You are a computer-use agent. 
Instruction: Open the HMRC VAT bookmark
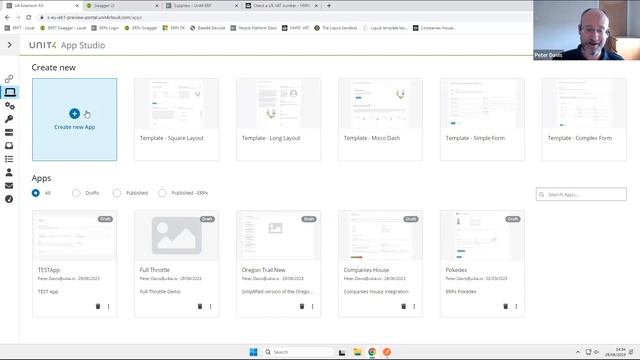click(296, 28)
